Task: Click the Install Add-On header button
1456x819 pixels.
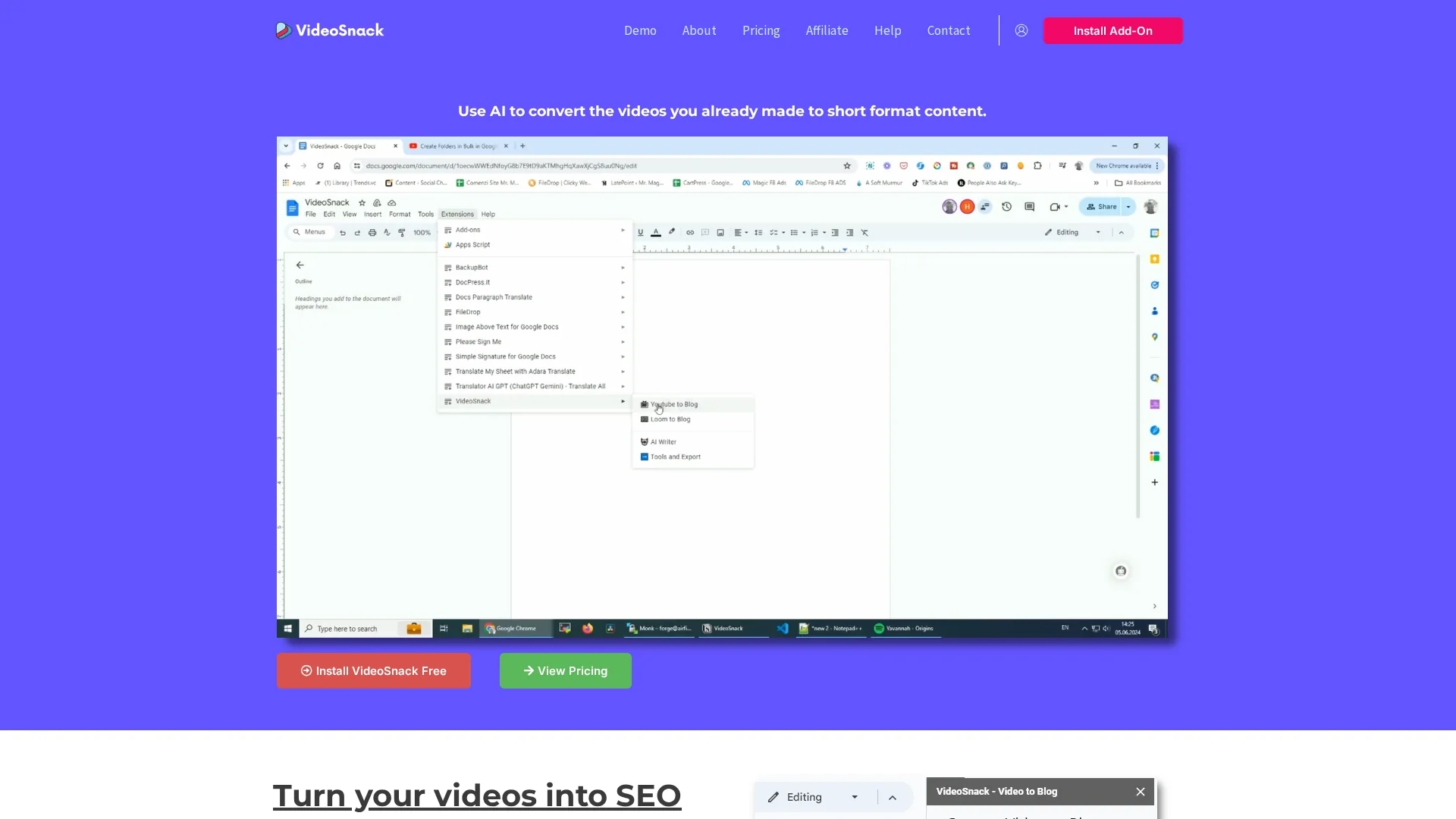Action: [1112, 30]
